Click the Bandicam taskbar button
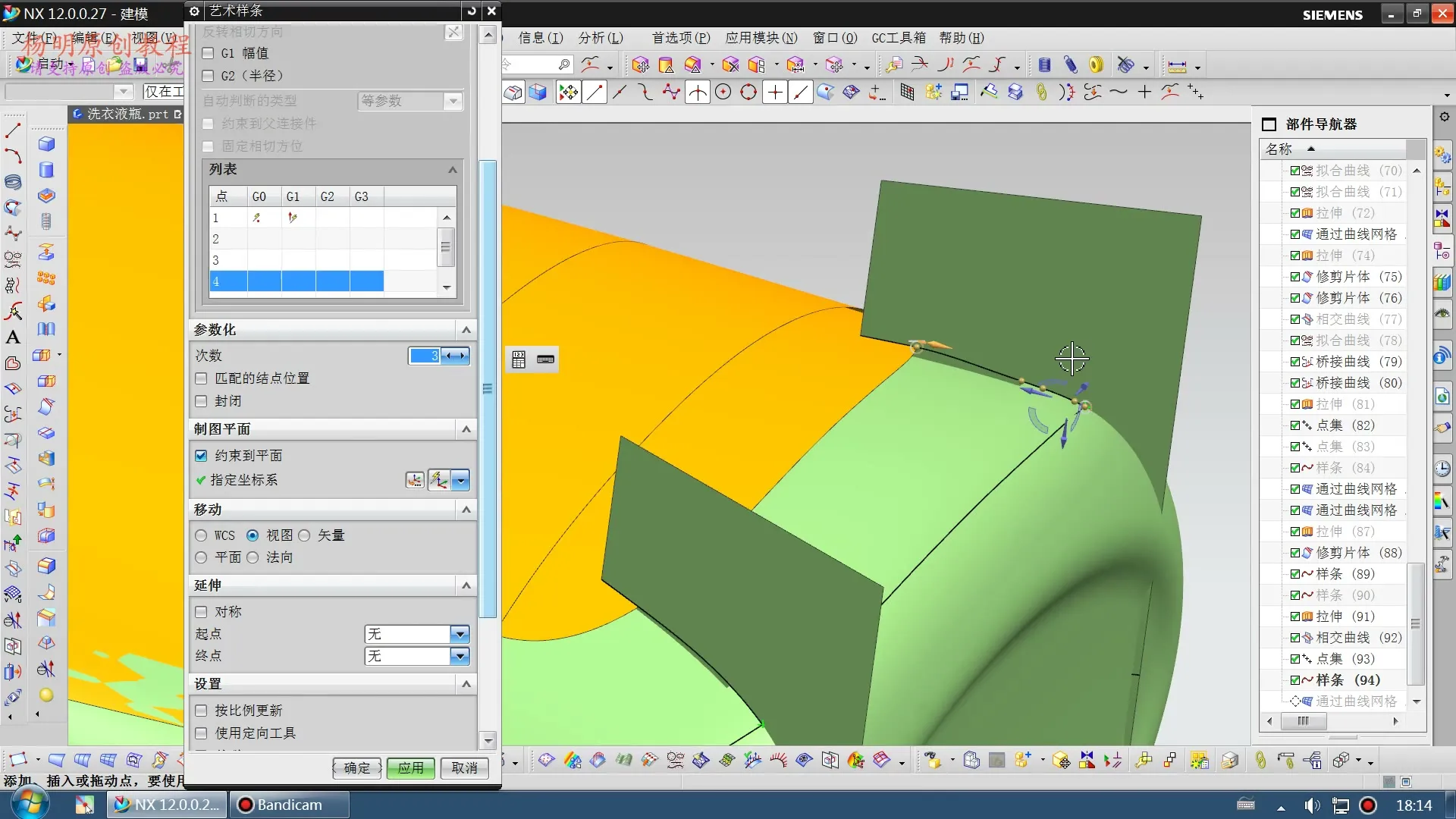This screenshot has width=1456, height=819. pos(288,805)
